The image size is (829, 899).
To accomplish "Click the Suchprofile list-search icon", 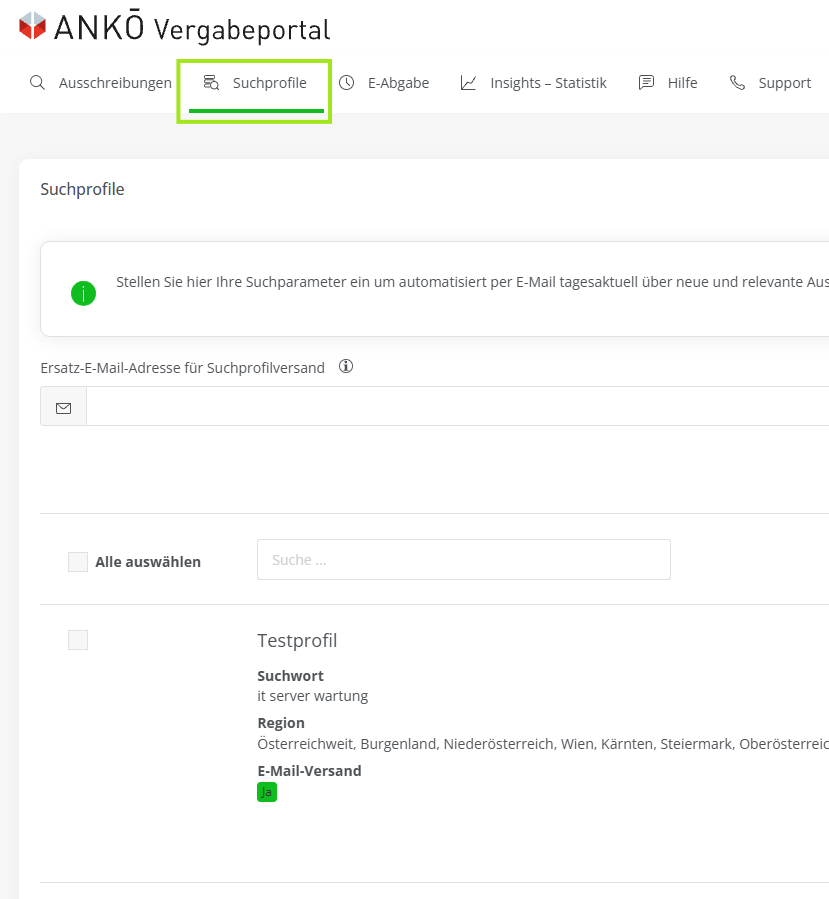I will 211,83.
